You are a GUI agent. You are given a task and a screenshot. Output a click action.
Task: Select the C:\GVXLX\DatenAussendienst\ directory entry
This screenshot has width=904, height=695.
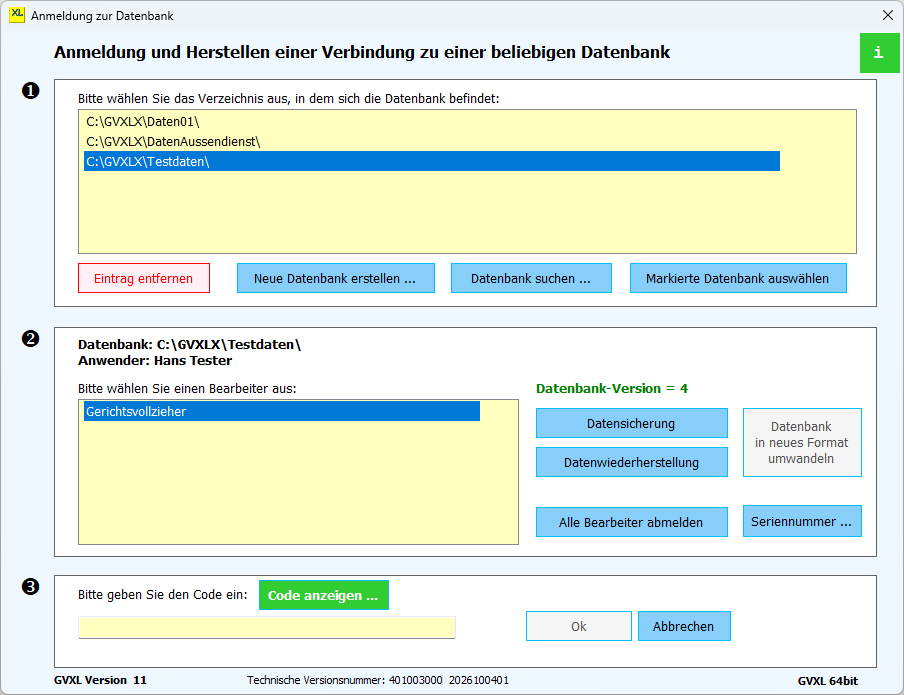[432, 142]
